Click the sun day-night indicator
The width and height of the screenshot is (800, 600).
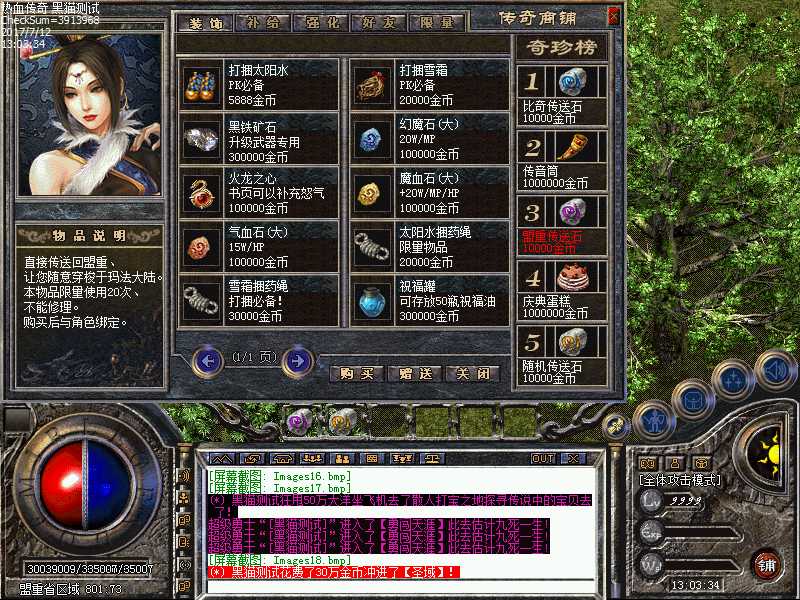click(x=767, y=455)
